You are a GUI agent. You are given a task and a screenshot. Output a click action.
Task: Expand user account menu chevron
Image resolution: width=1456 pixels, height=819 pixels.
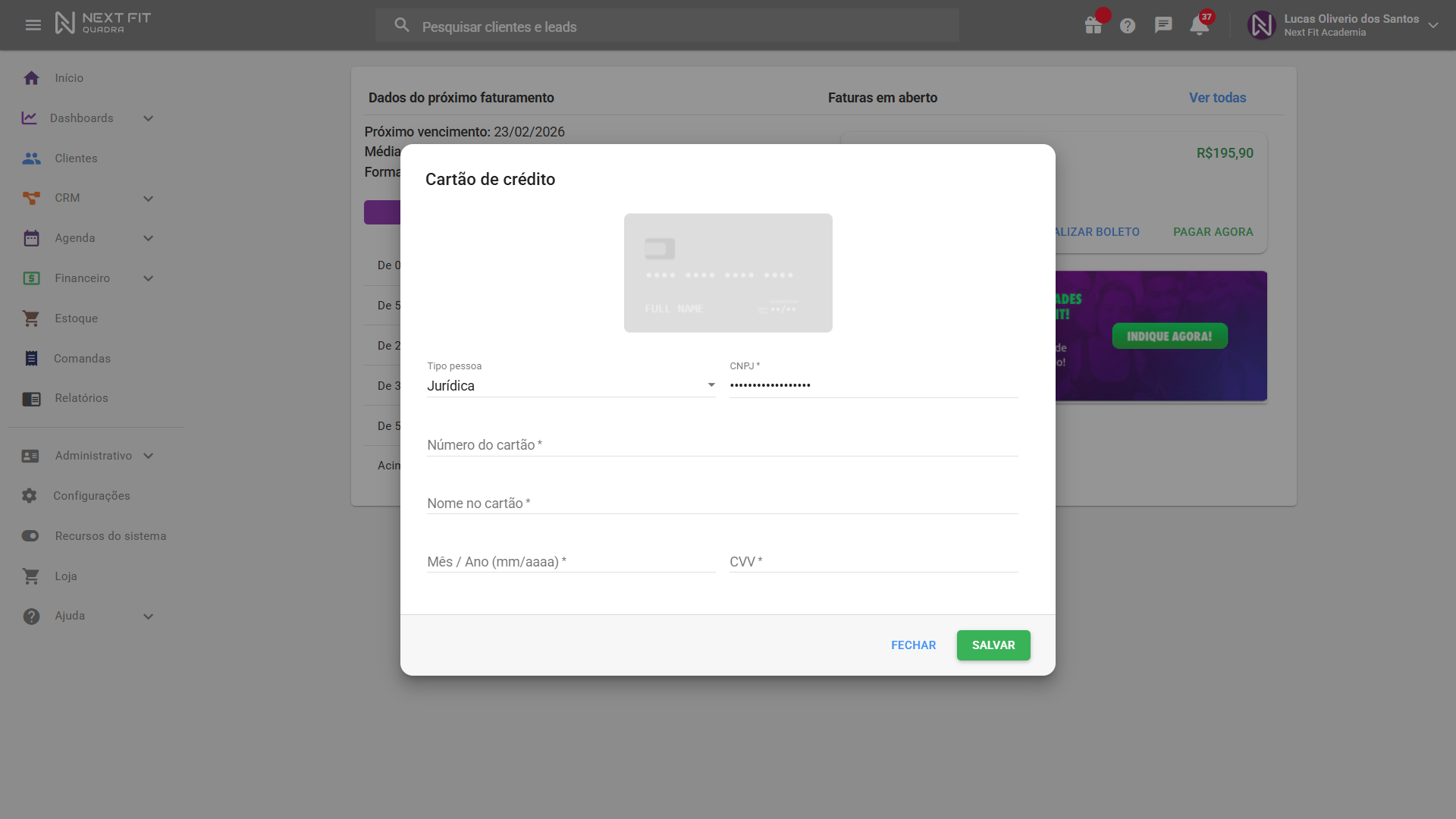(1433, 25)
